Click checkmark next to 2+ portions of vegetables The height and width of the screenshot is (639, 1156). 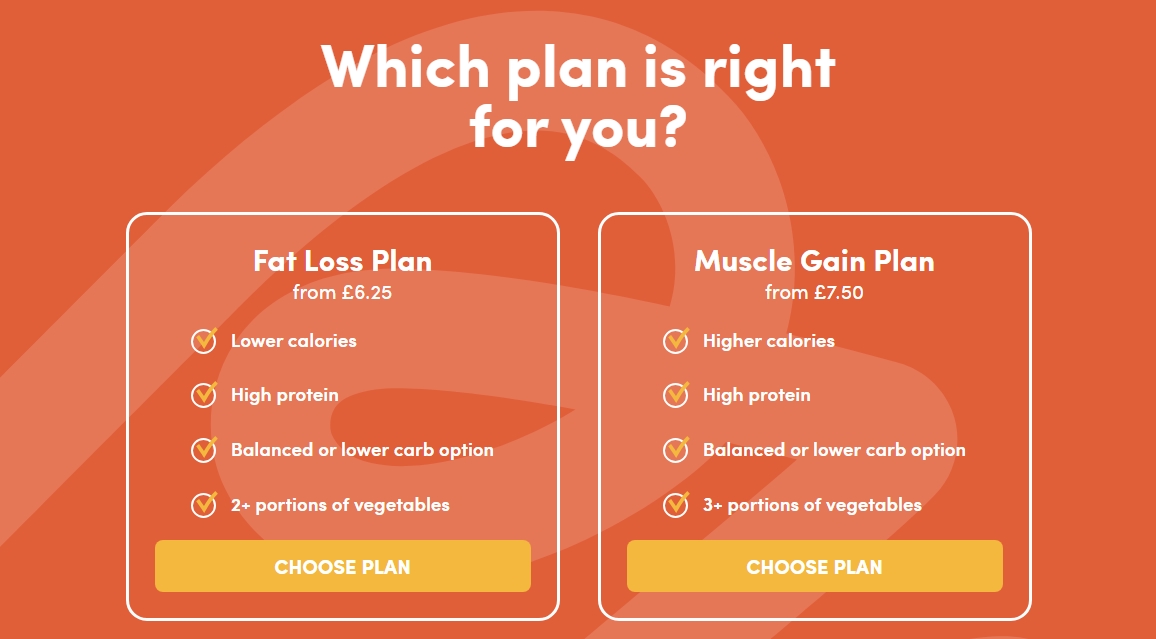click(204, 505)
